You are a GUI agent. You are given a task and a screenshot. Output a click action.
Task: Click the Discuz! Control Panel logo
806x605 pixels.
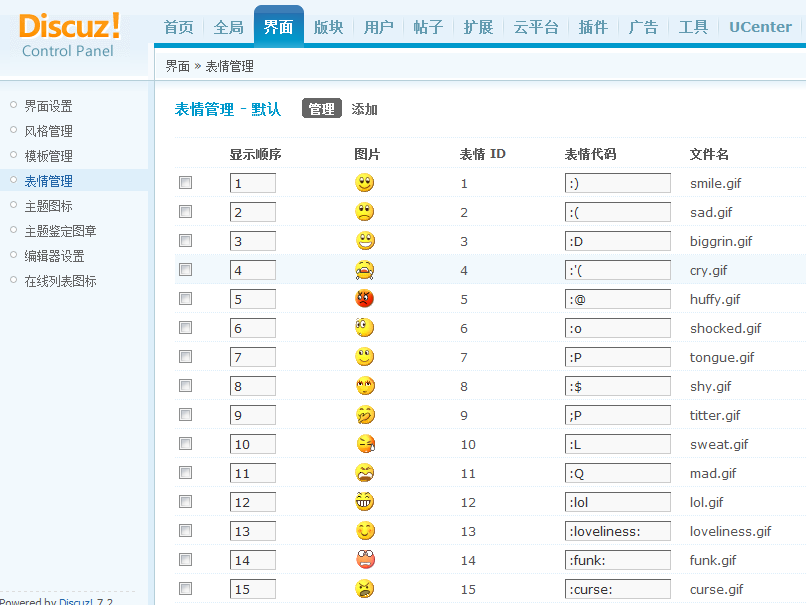point(69,35)
